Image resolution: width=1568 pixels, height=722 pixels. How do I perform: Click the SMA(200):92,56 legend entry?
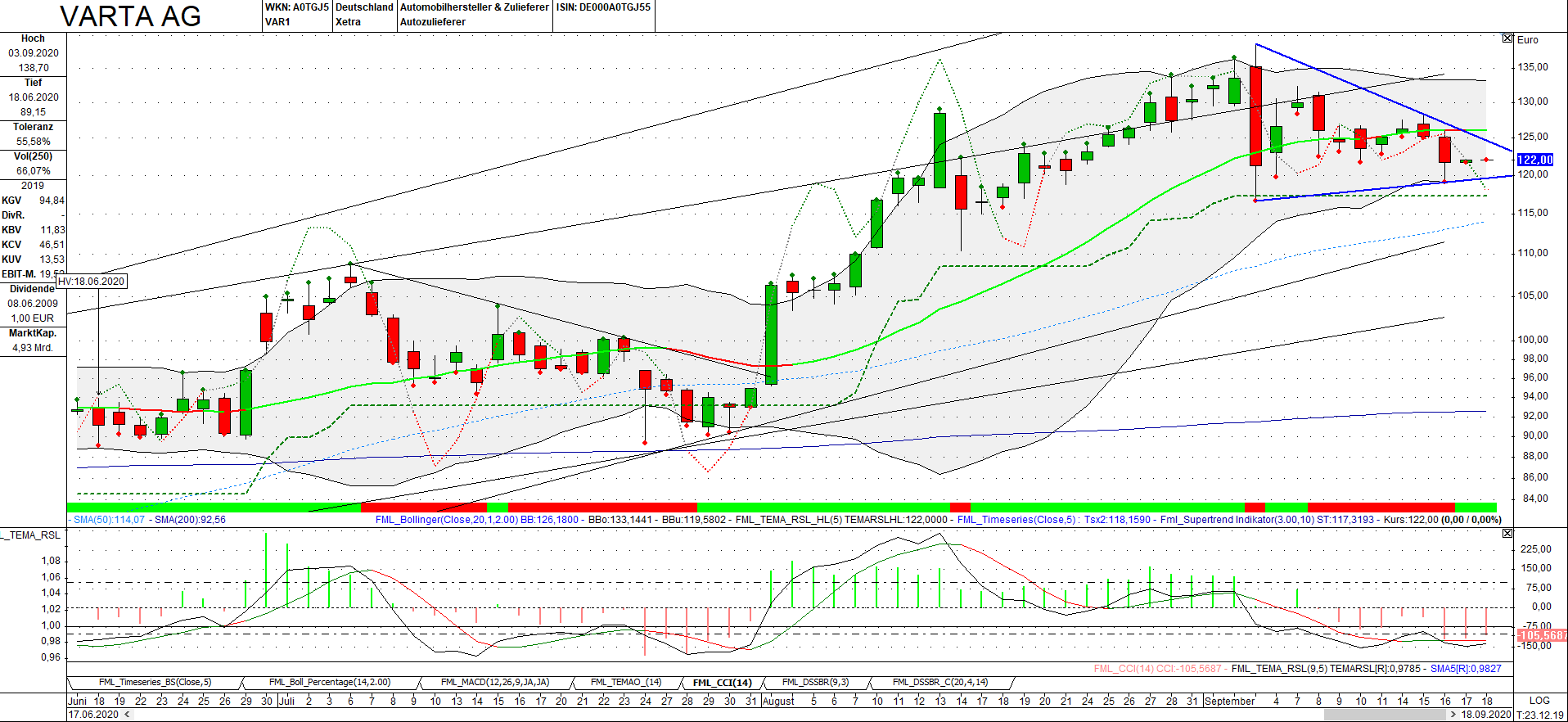tap(190, 520)
